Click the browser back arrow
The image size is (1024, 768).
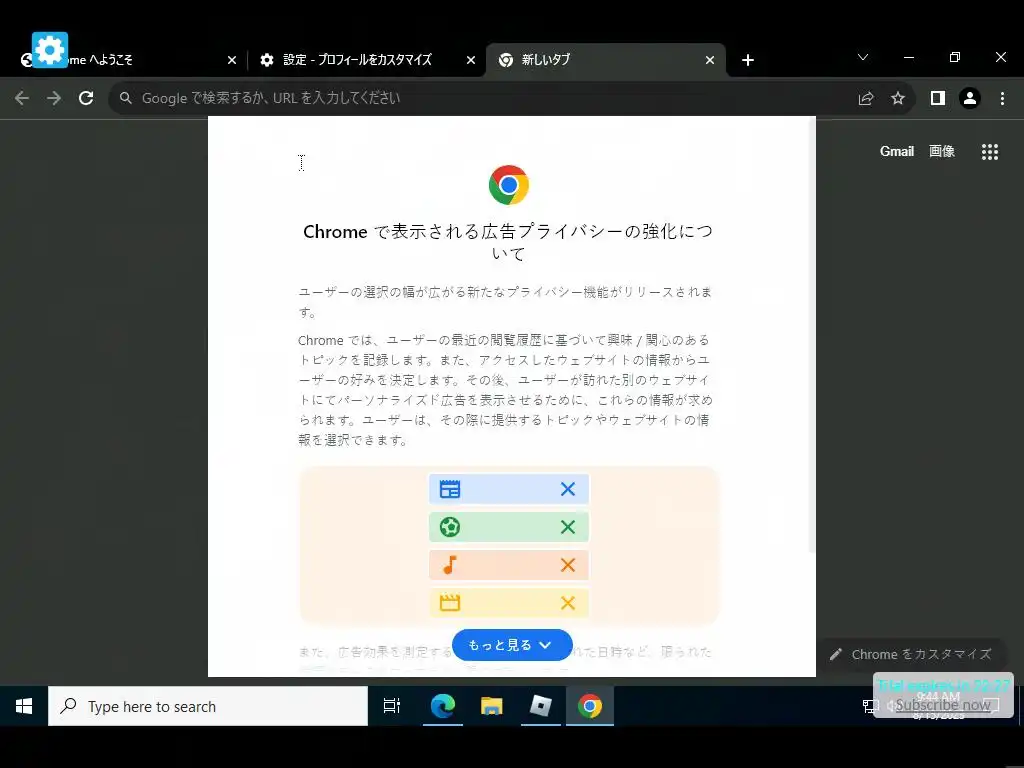22,98
